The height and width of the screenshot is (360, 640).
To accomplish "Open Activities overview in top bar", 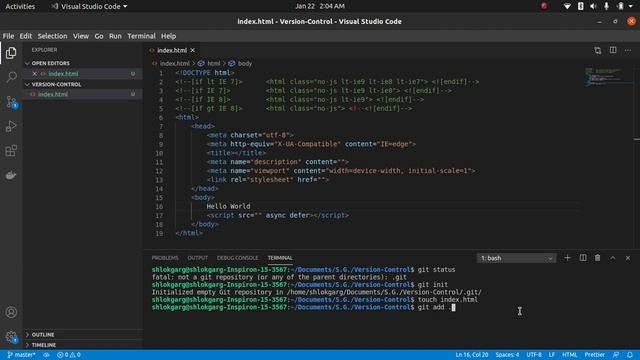I will coord(20,6).
